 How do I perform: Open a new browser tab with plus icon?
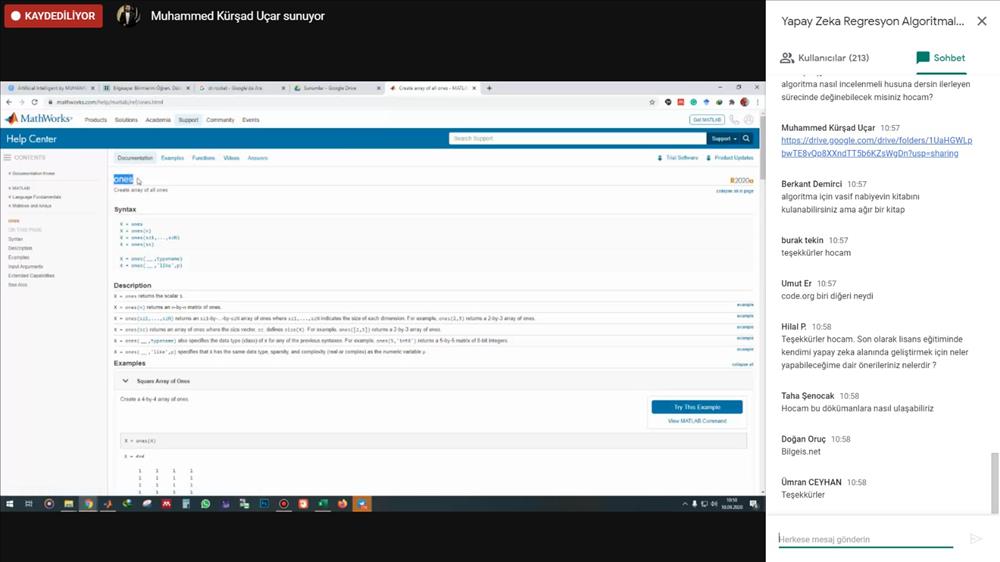pos(489,88)
